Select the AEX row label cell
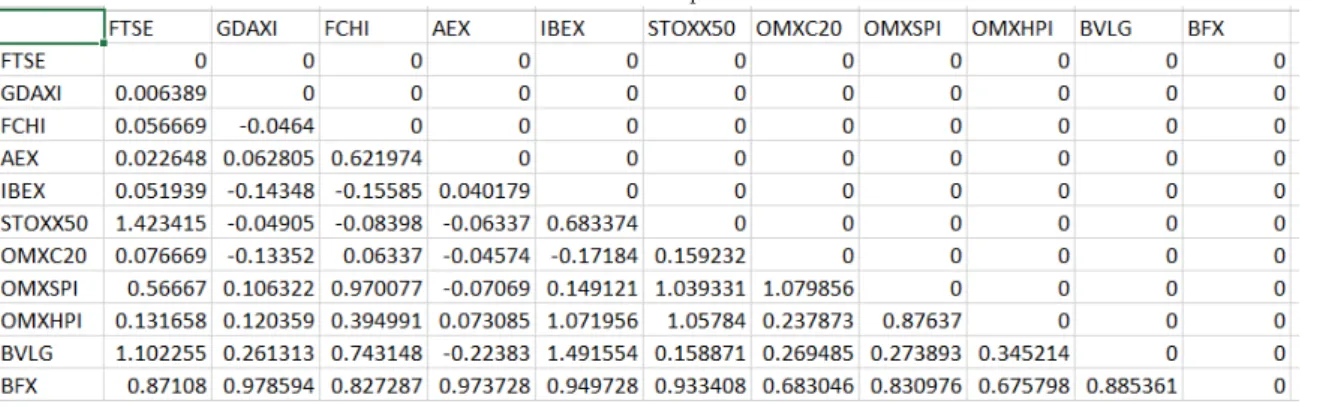This screenshot has height=407, width=1326. [52, 158]
